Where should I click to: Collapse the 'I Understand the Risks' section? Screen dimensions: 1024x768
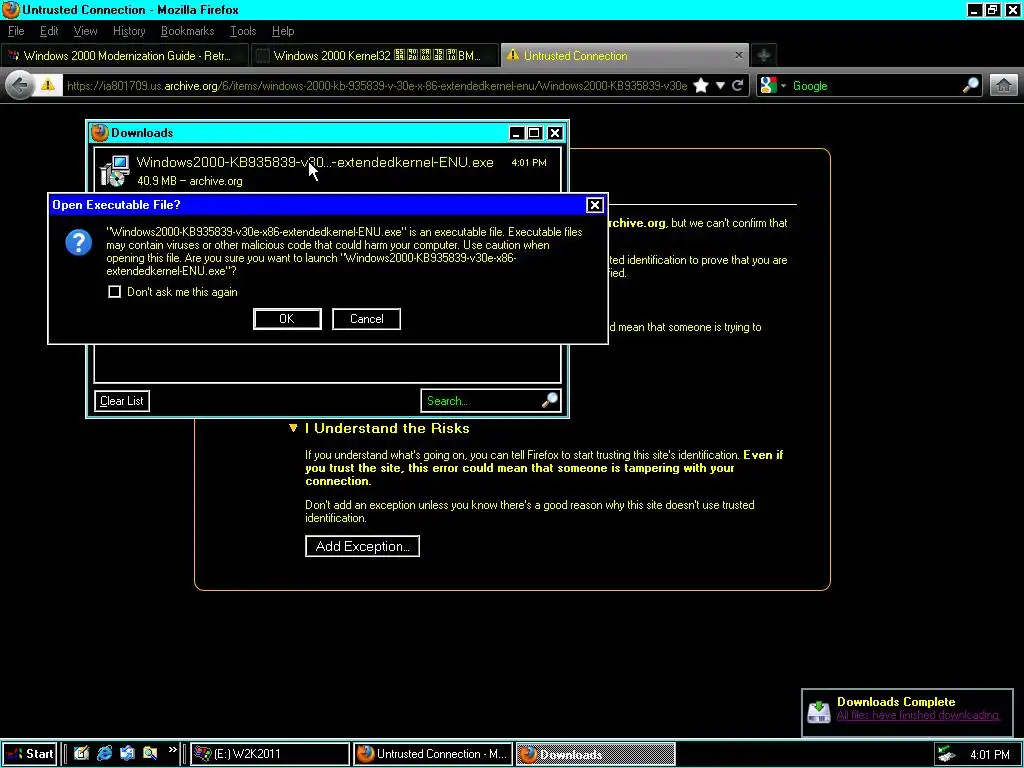293,428
